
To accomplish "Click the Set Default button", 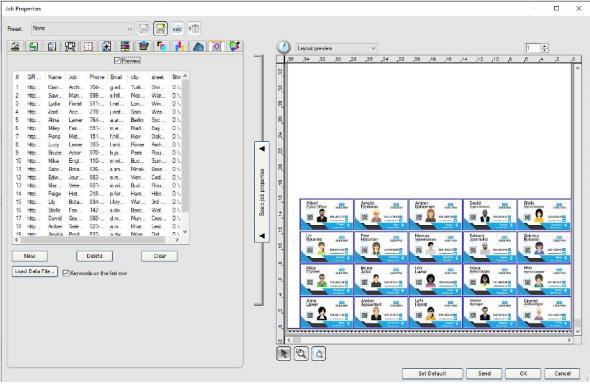I will 432,373.
